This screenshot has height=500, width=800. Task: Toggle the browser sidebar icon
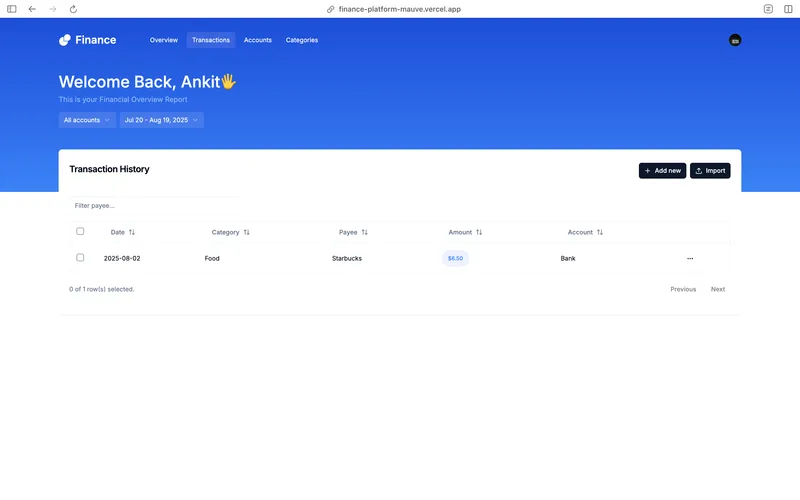click(x=12, y=9)
